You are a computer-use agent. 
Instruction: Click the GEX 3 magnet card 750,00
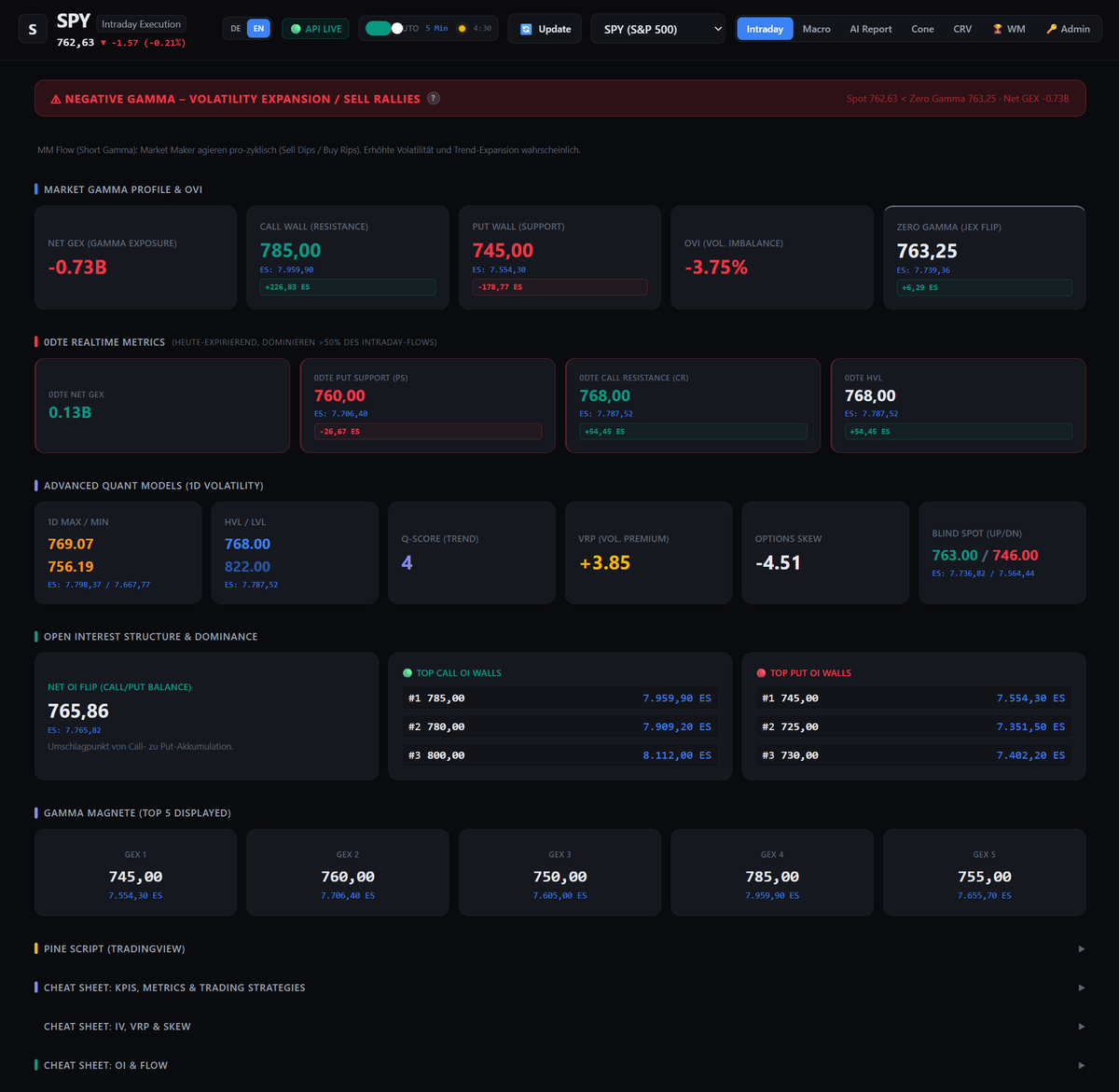click(559, 873)
